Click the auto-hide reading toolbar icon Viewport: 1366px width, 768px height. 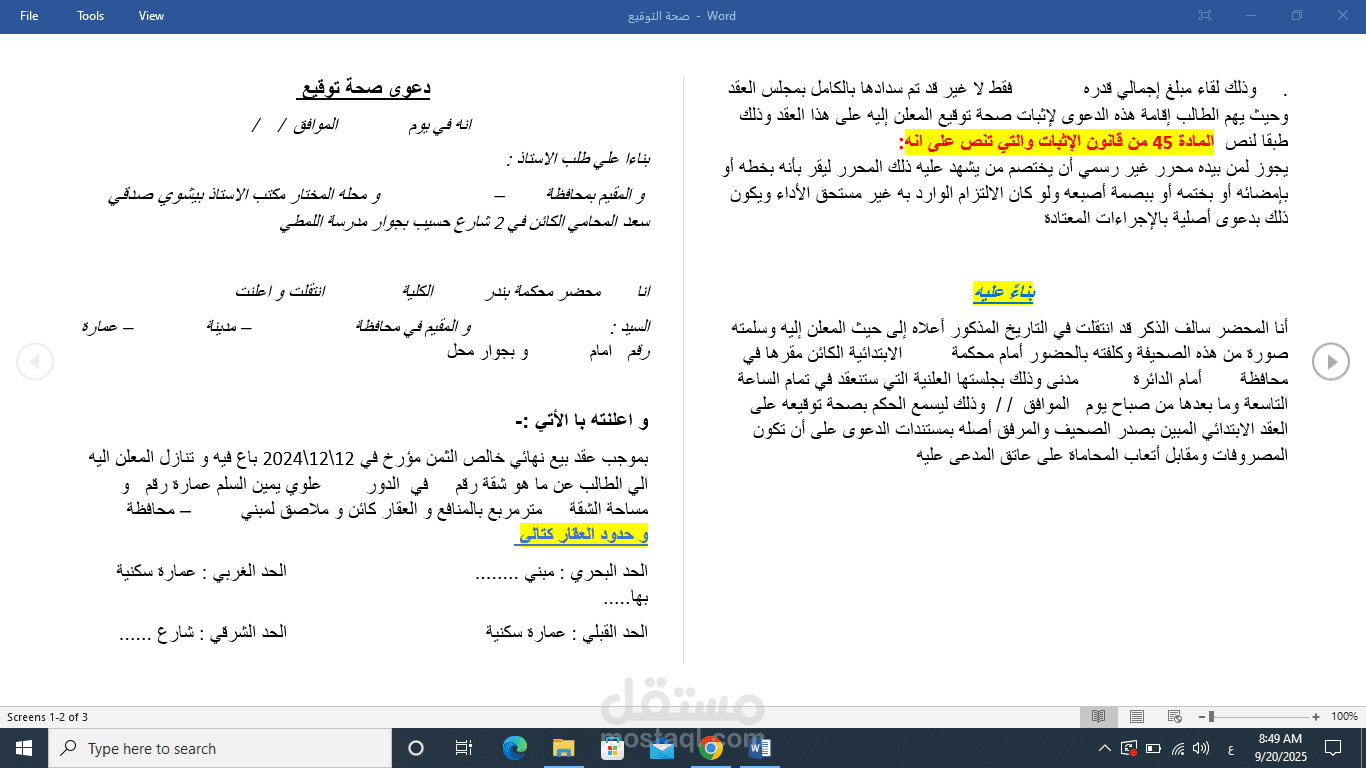(x=1205, y=16)
